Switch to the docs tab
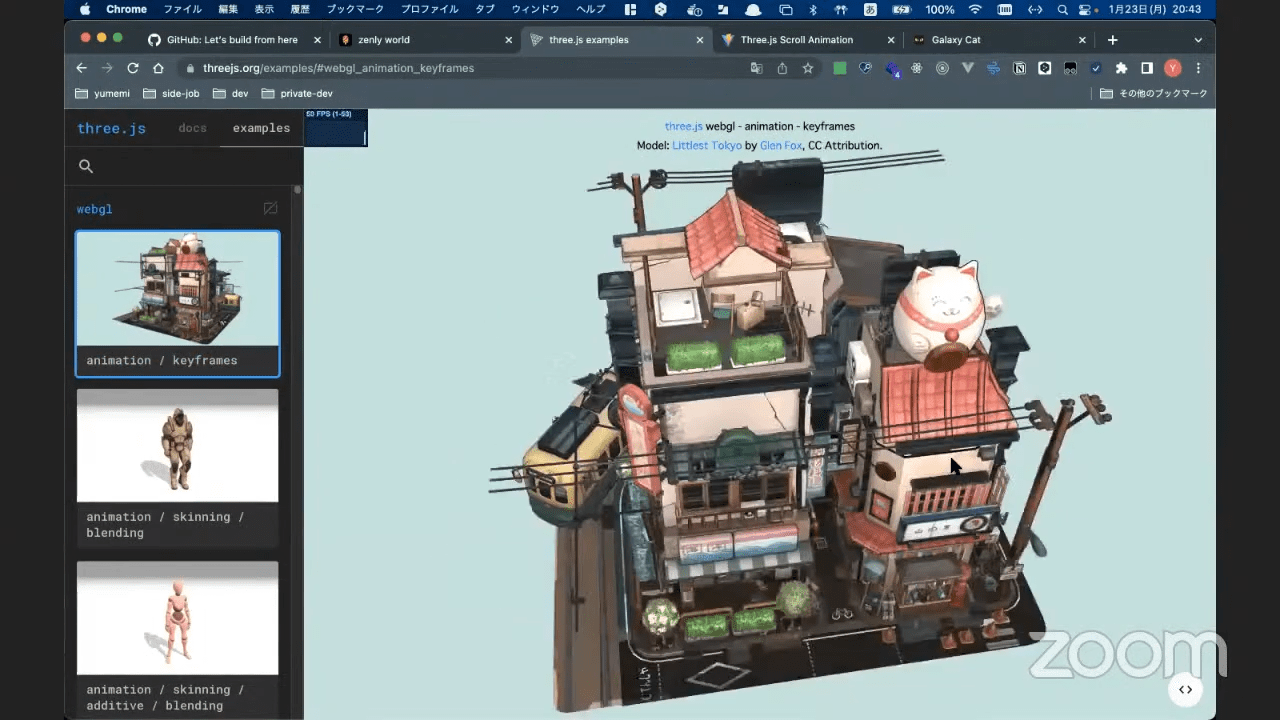 [x=192, y=128]
